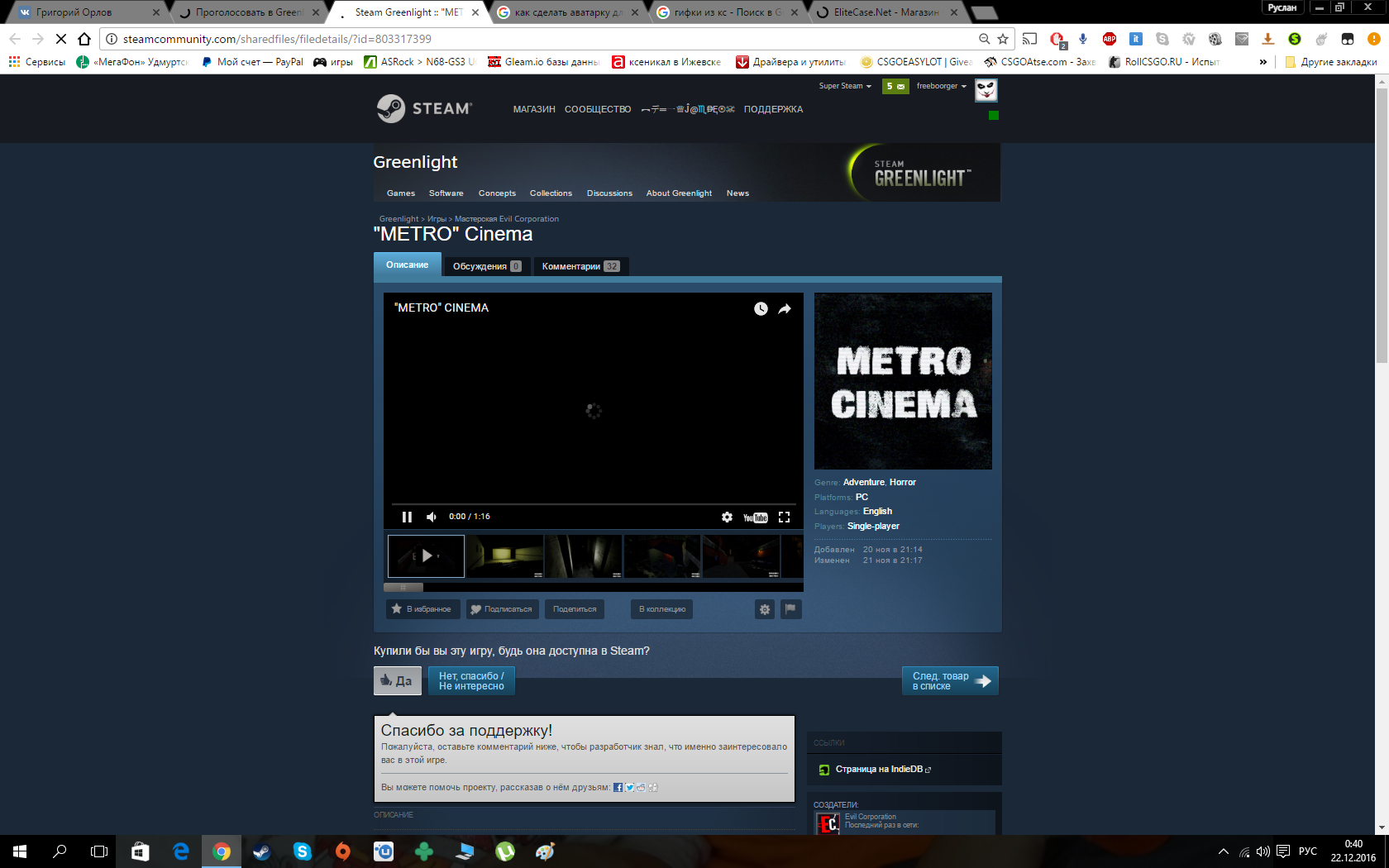The width and height of the screenshot is (1389, 868).
Task: Select the Описание tab
Action: pyautogui.click(x=407, y=265)
